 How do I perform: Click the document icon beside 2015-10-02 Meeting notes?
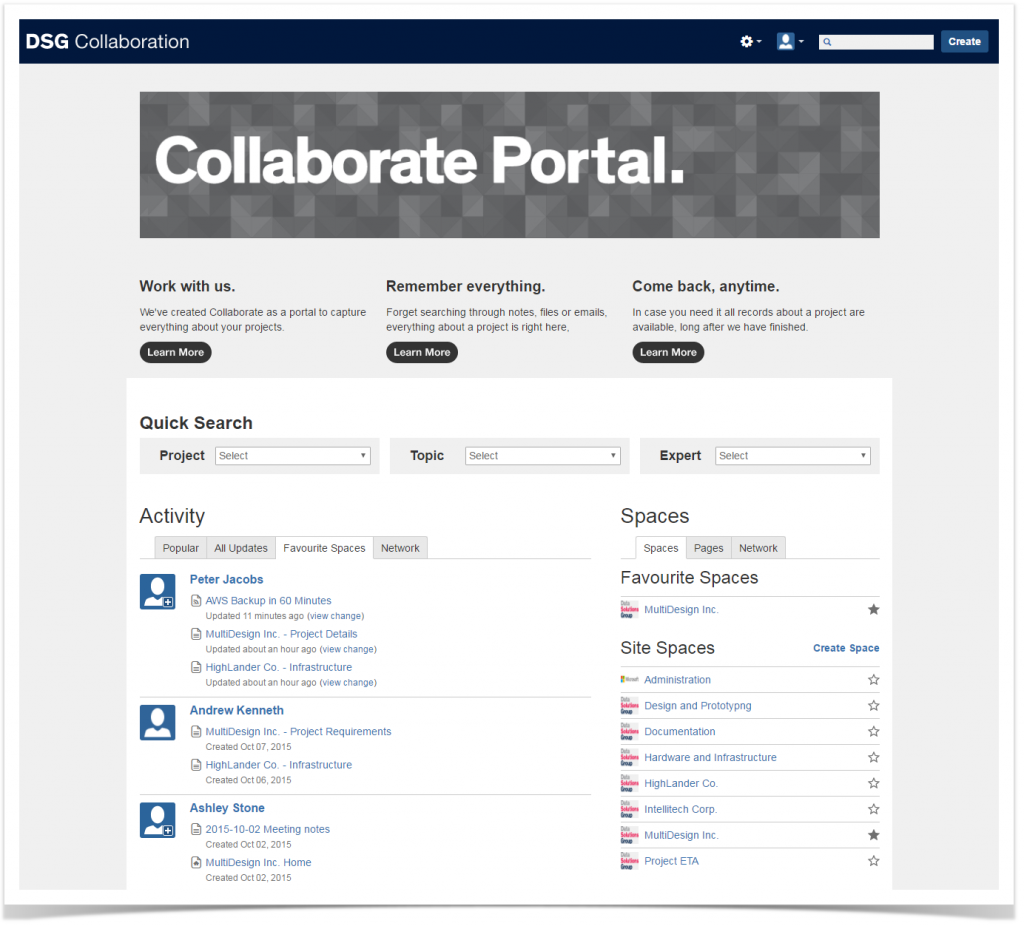coord(196,829)
